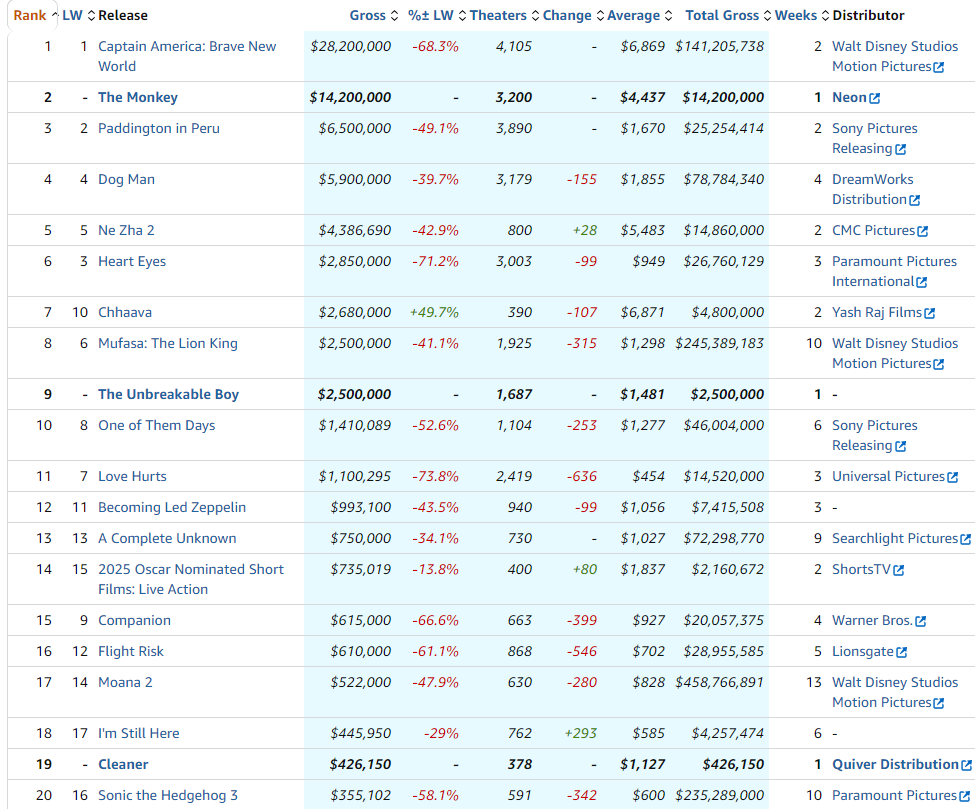Click external link icon next to Neon
This screenshot has height=809, width=975.
coord(875,98)
